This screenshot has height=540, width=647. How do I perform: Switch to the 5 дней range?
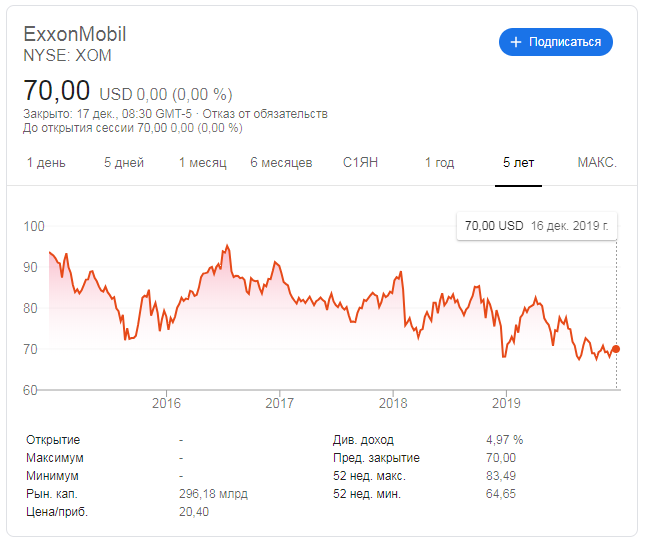click(x=124, y=163)
